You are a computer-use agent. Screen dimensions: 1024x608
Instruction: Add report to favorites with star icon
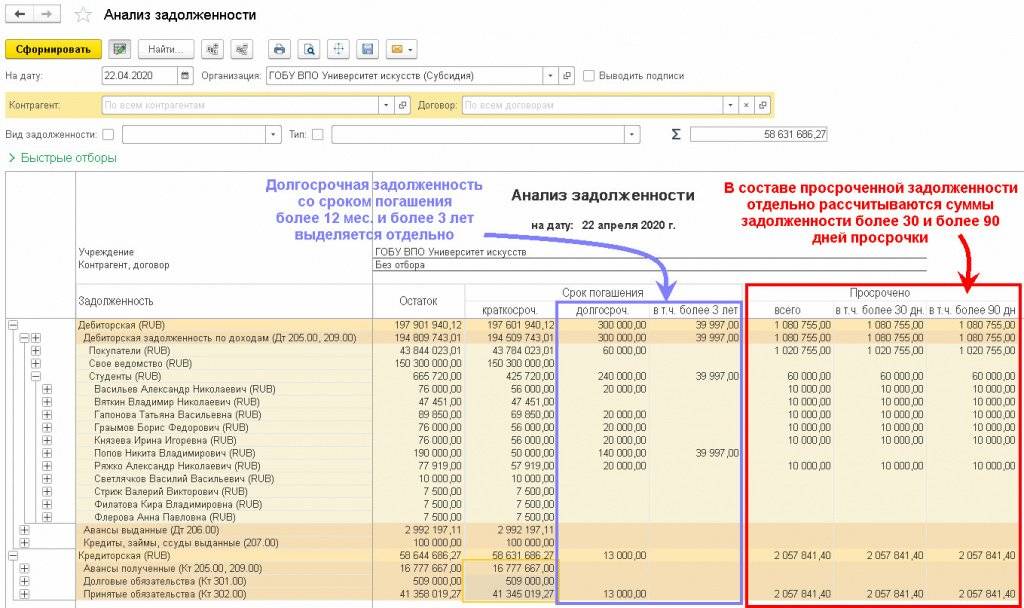point(83,15)
